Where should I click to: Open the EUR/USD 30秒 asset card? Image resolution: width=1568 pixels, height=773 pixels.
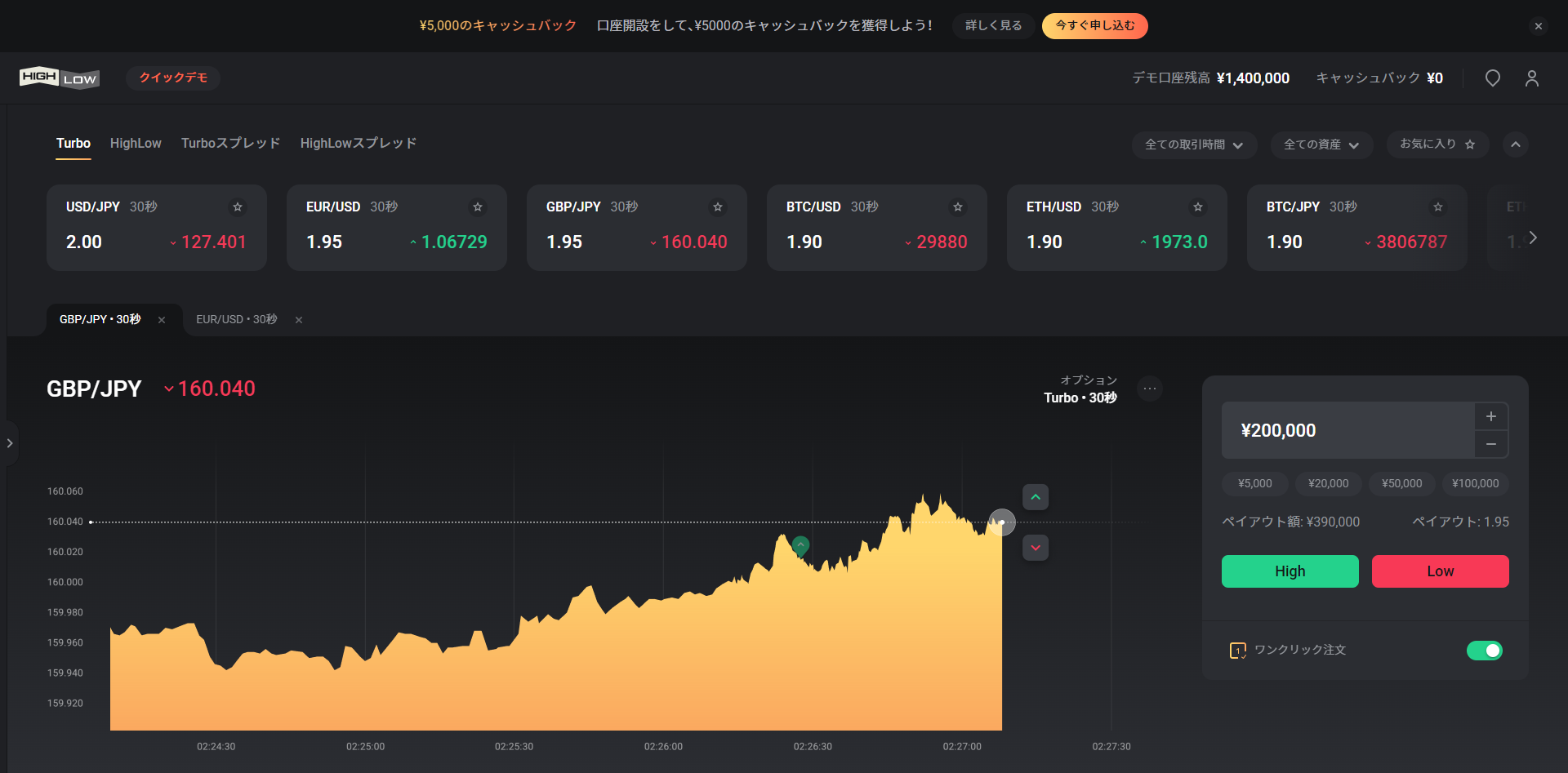coord(397,228)
